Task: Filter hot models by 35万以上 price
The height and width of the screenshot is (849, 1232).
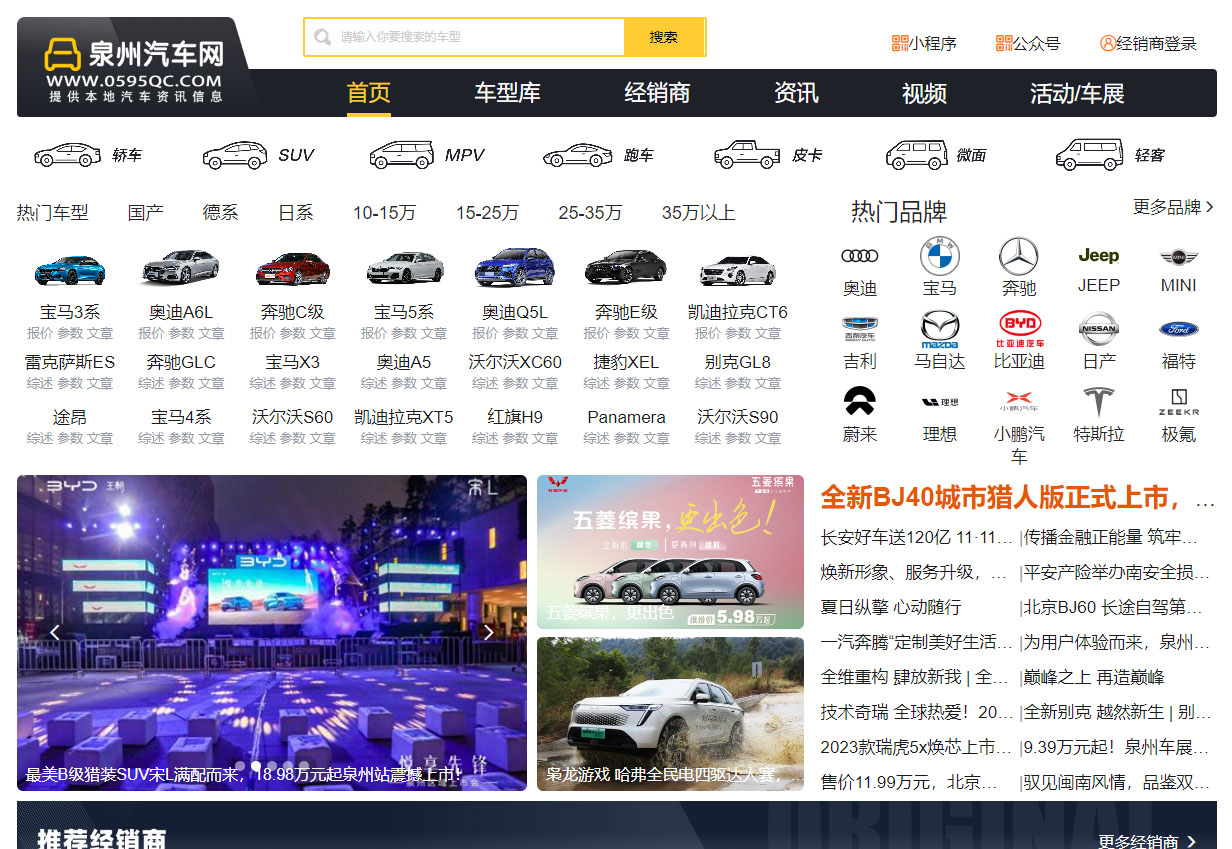Action: coord(699,213)
